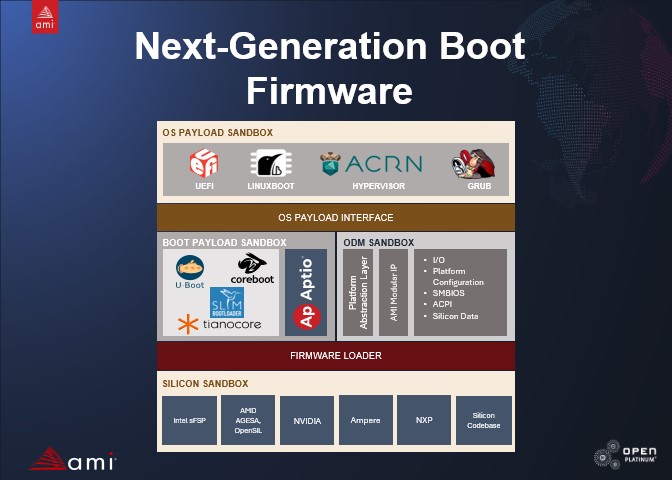The width and height of the screenshot is (672, 480).
Task: Select the Ampere silicon box
Action: (366, 420)
